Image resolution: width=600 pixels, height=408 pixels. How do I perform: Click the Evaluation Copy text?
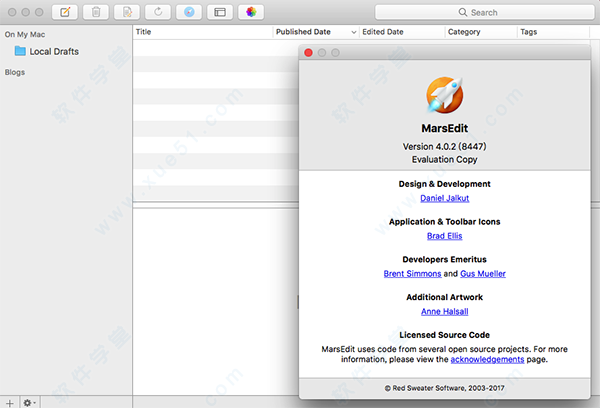(x=445, y=160)
